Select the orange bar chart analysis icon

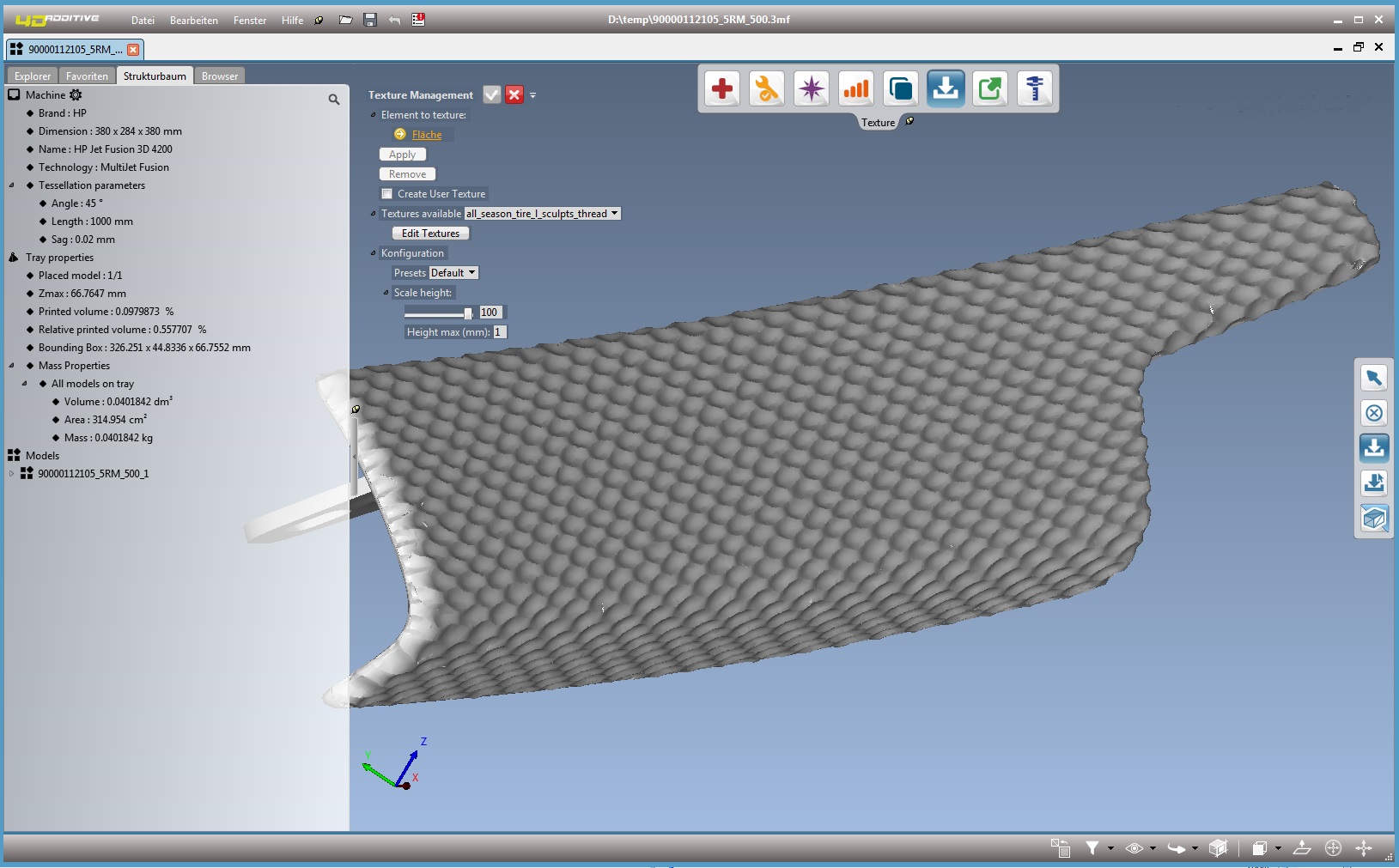click(856, 88)
